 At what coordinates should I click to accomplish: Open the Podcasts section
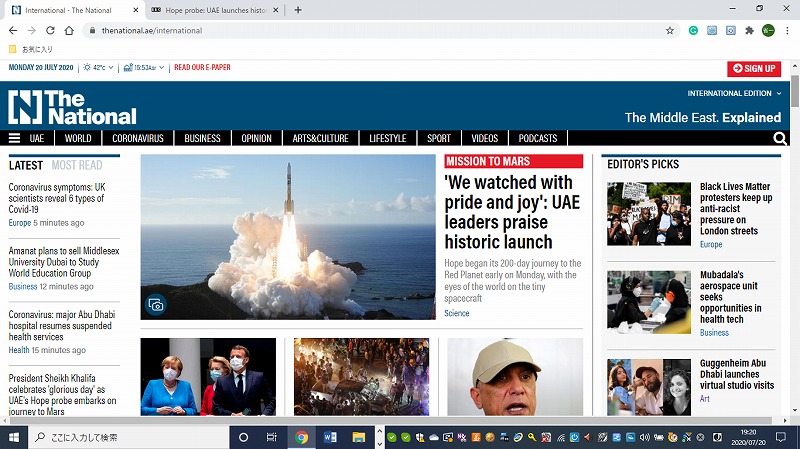pyautogui.click(x=538, y=138)
